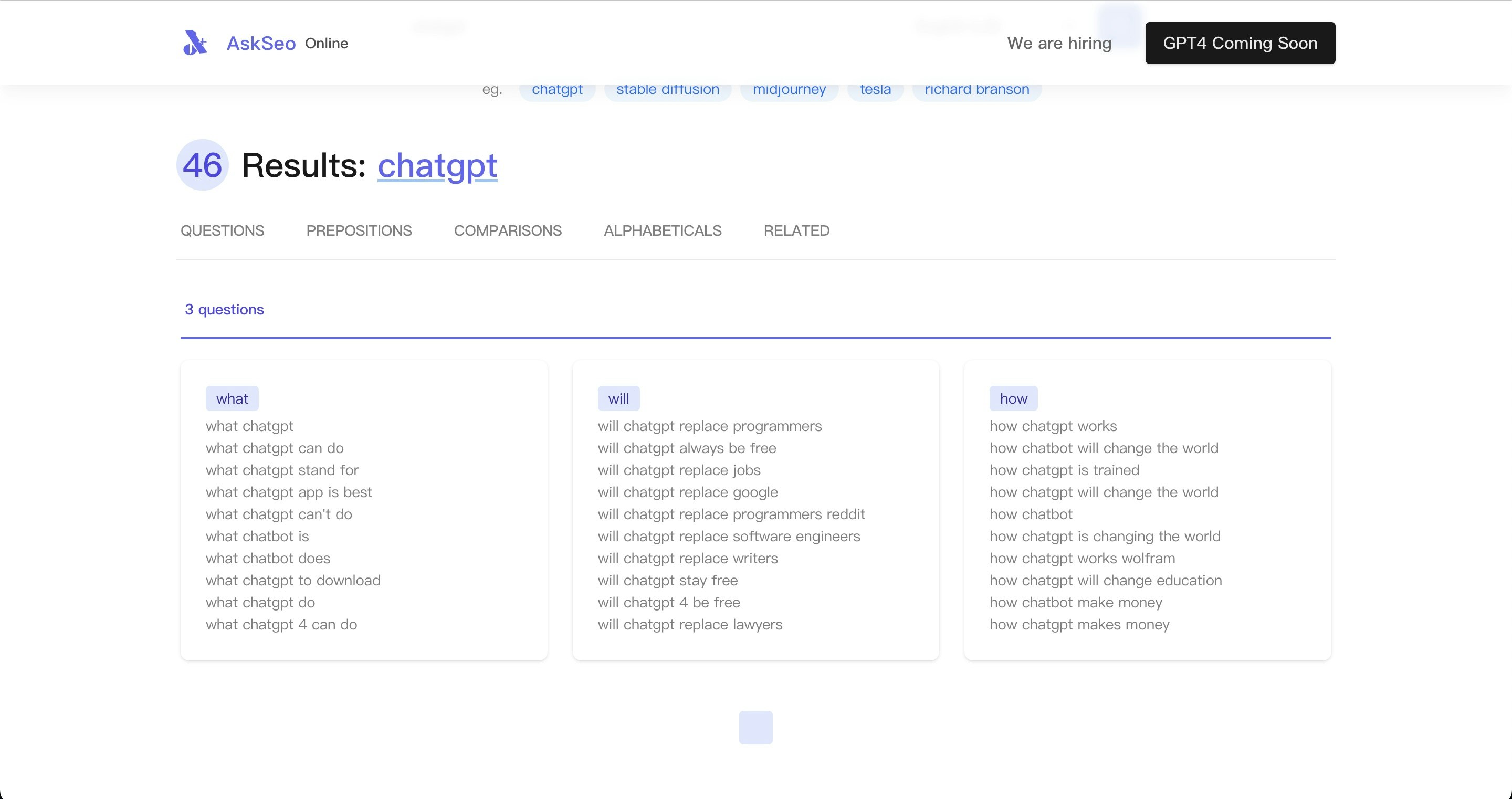1512x799 pixels.
Task: Click 'what chatbot is'
Action: [257, 536]
